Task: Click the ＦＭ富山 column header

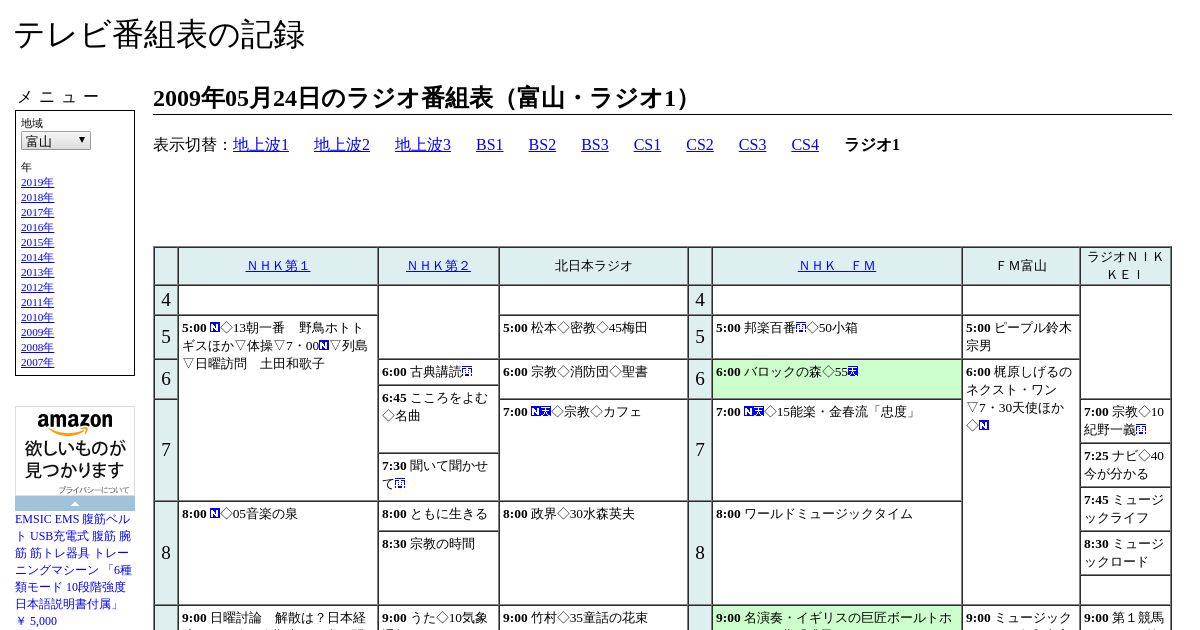Action: [1021, 266]
